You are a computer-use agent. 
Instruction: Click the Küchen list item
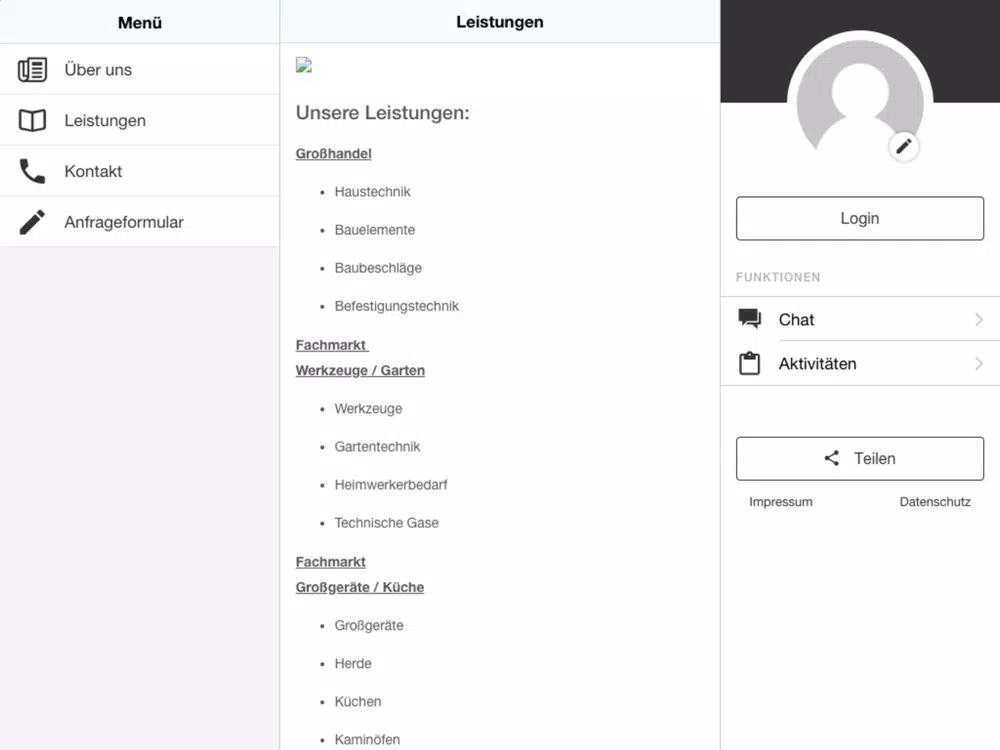point(358,702)
